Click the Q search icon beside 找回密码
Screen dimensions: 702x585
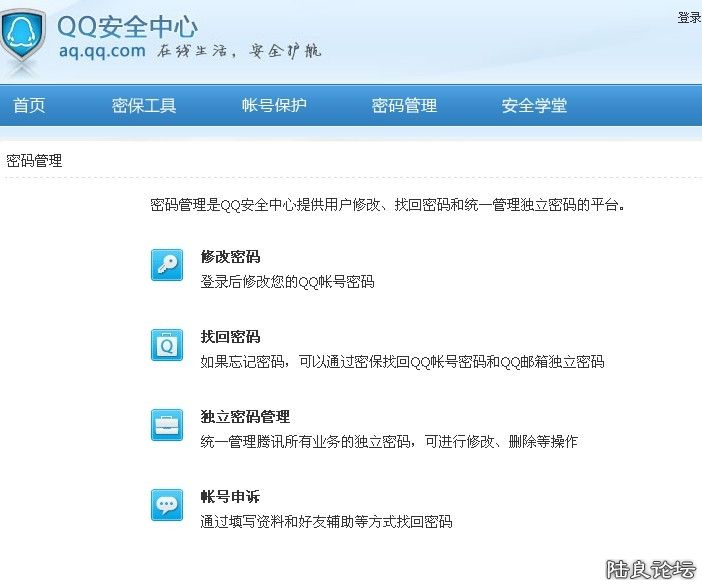coord(167,345)
